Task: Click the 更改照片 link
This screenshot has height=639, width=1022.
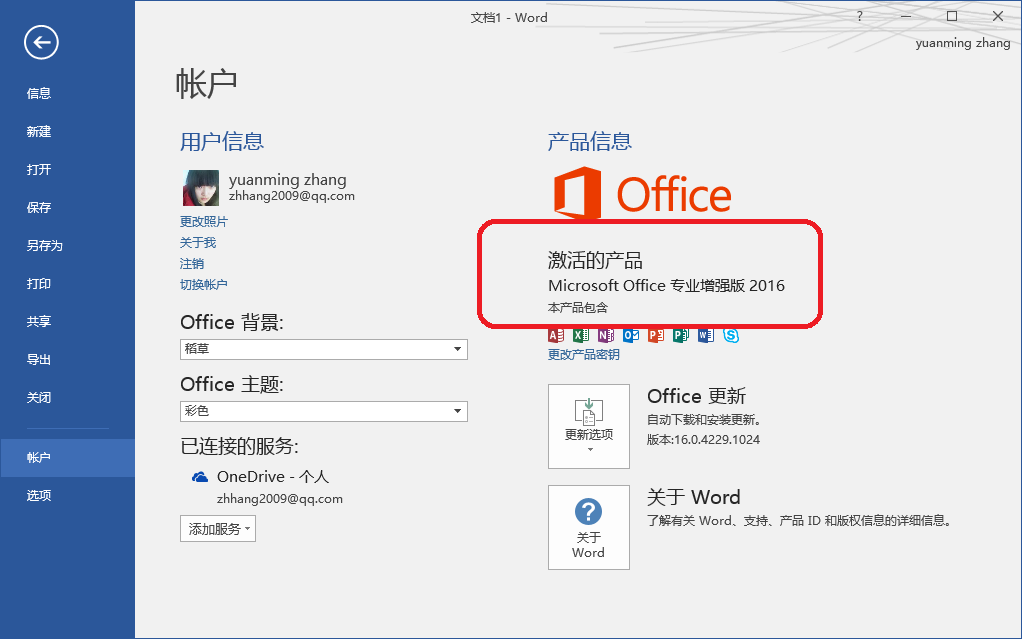Action: (x=204, y=222)
